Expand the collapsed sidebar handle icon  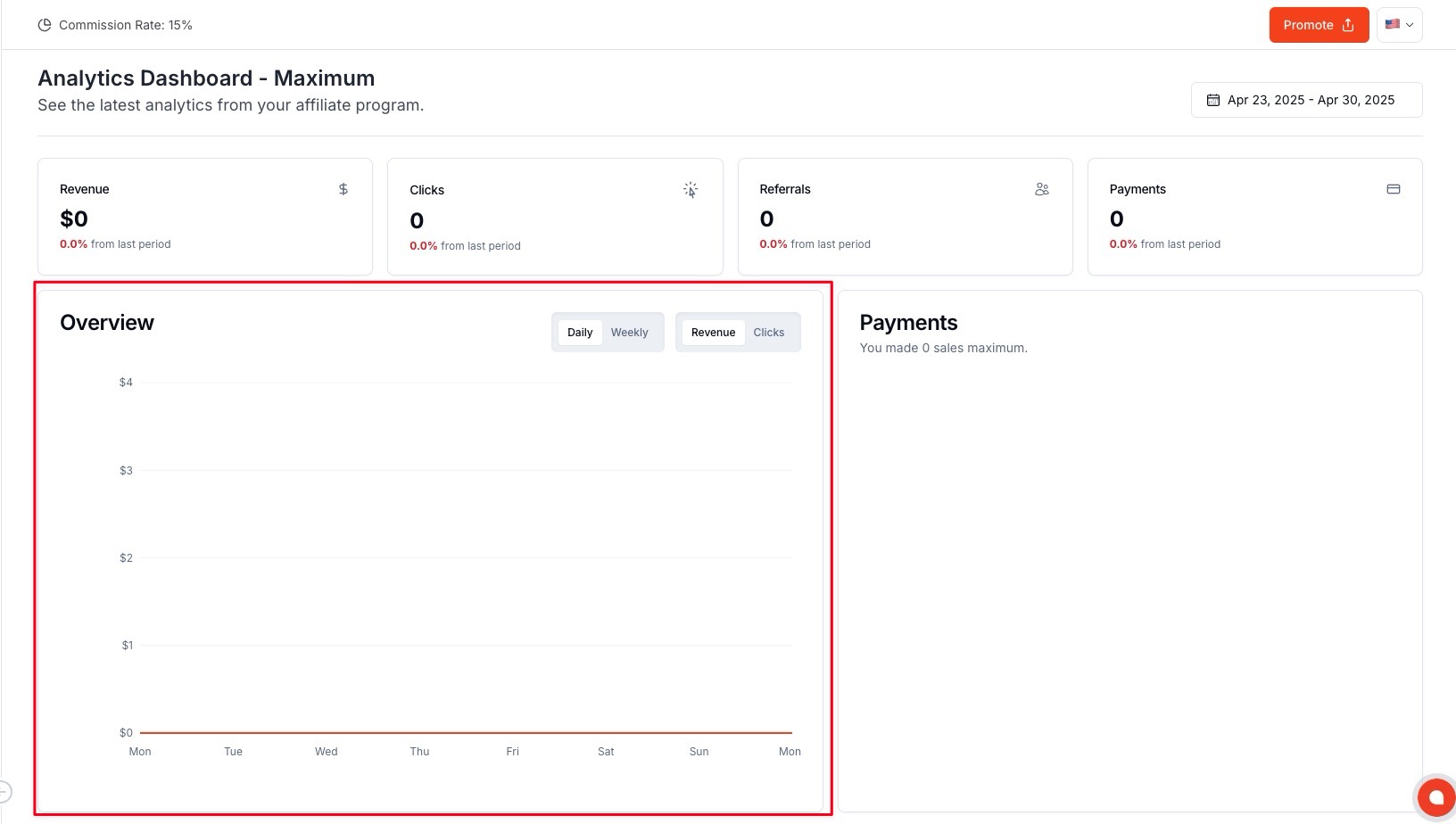click(5, 791)
